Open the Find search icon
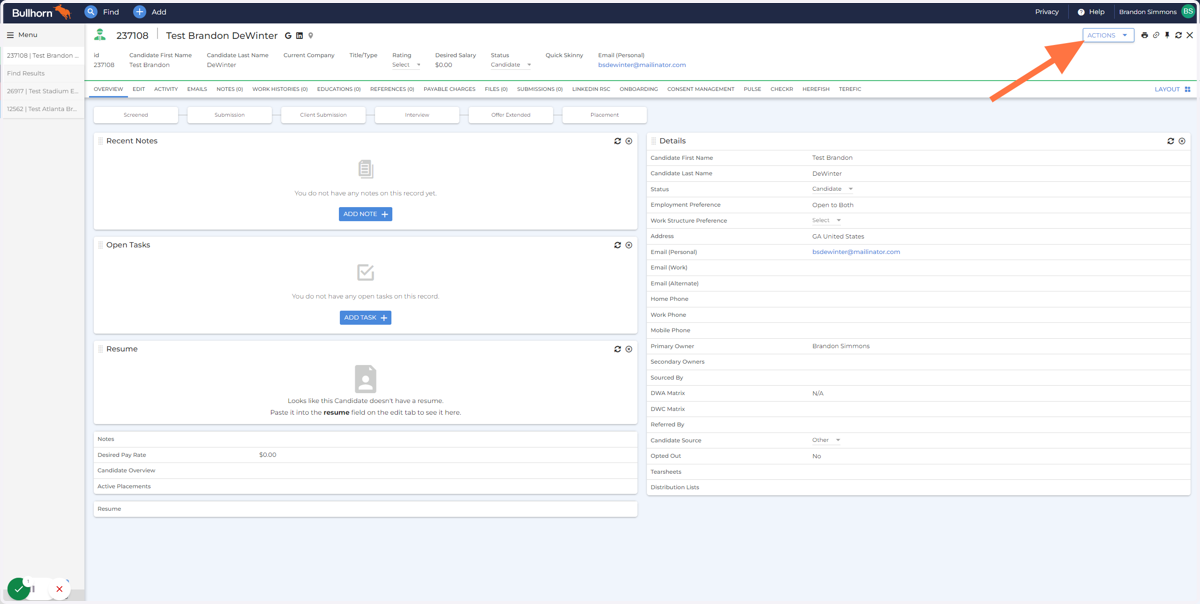Screen dimensions: 1200x604 (x=91, y=12)
